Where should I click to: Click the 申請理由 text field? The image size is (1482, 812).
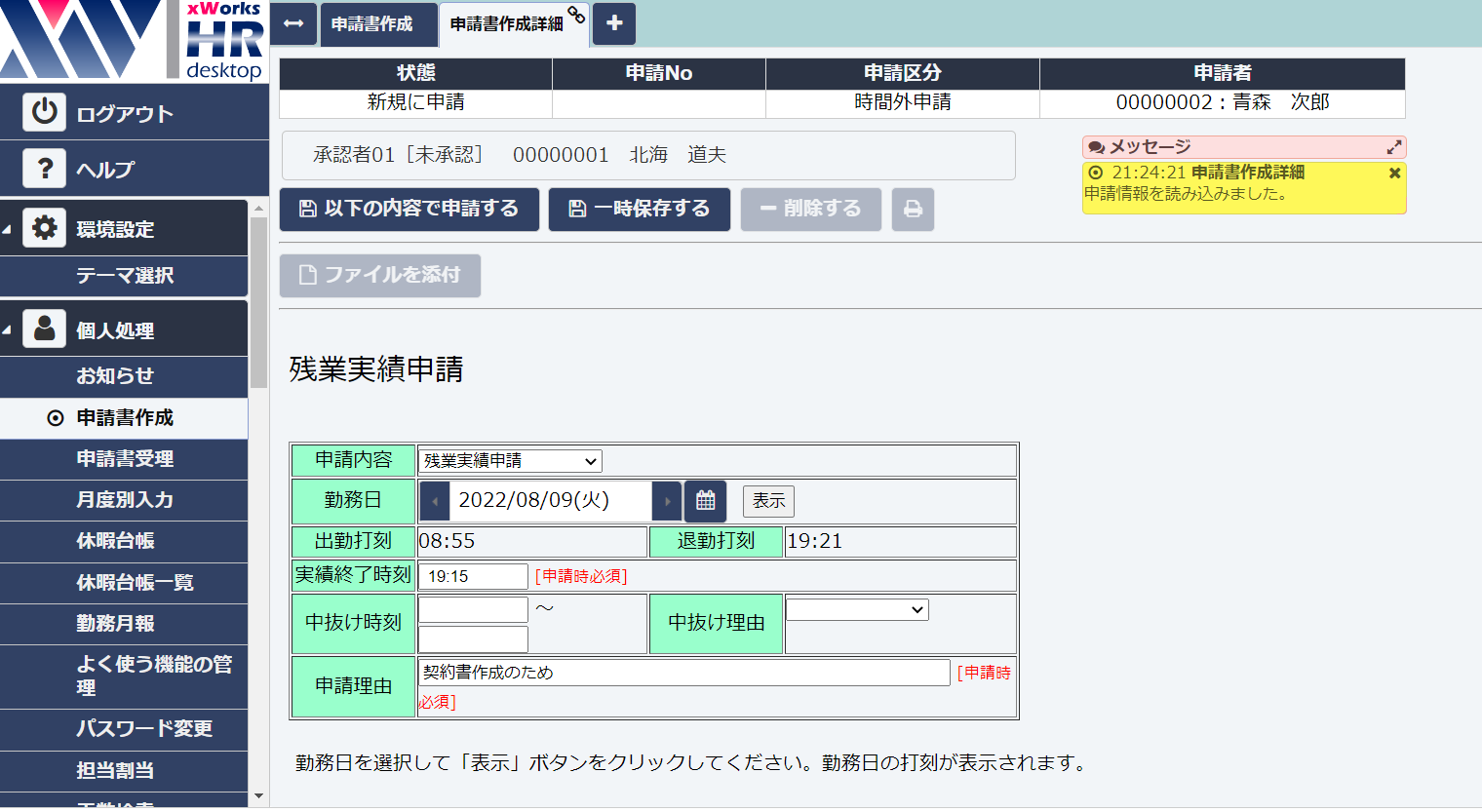point(683,673)
